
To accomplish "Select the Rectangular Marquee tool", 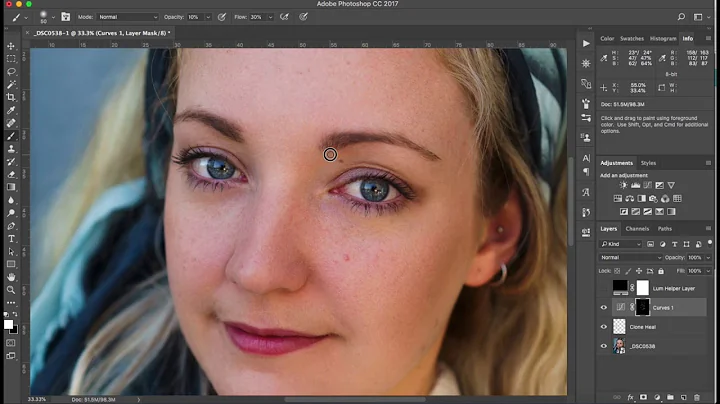I will 11,59.
